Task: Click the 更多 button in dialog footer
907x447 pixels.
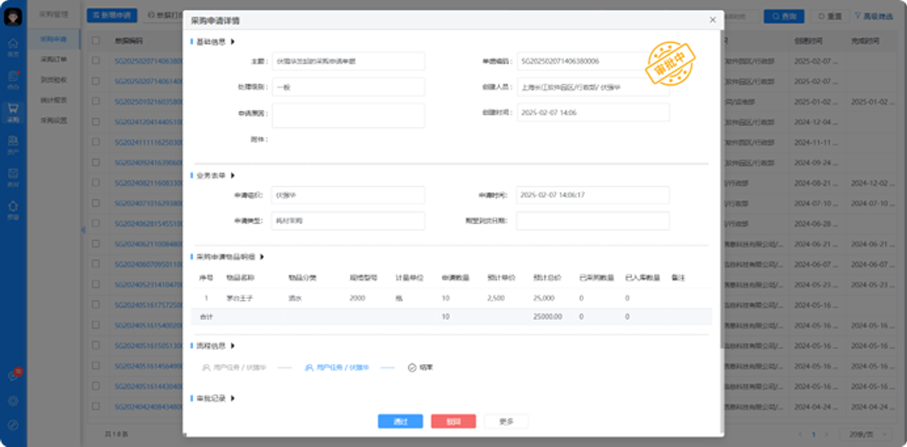Action: click(506, 422)
